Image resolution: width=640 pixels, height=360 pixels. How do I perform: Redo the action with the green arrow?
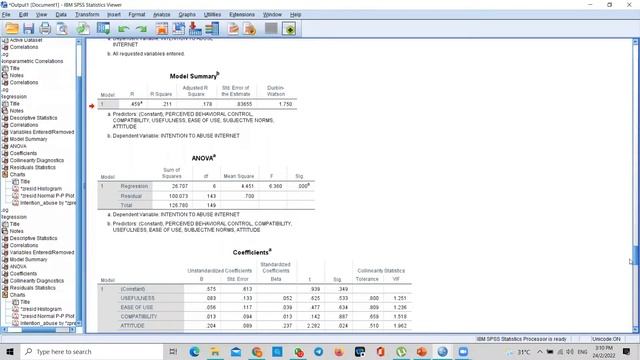tap(141, 29)
